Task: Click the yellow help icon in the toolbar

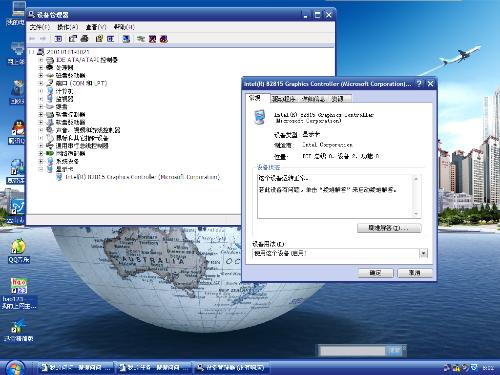Action: coord(99,39)
